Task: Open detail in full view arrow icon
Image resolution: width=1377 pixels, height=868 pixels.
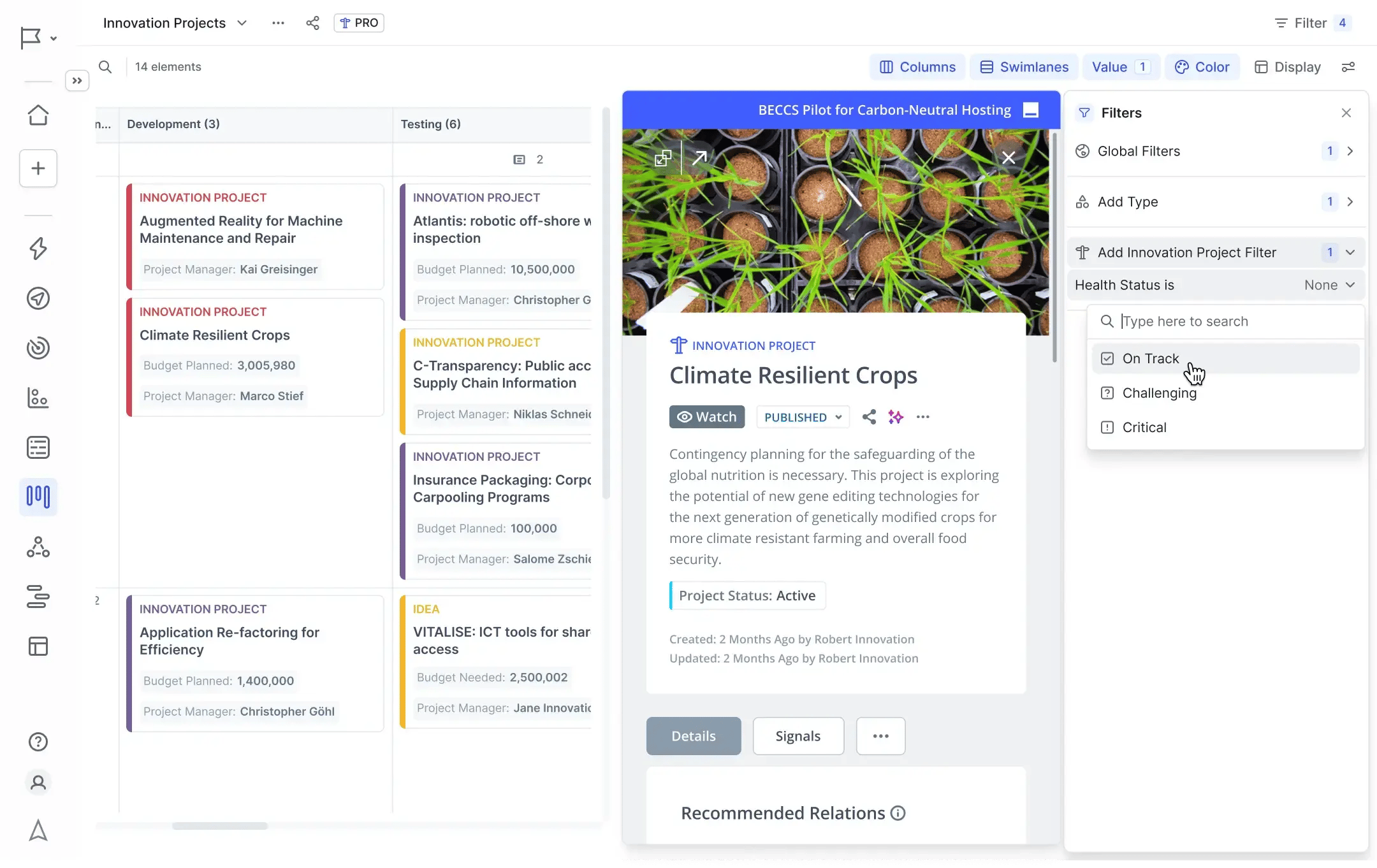Action: coord(699,157)
